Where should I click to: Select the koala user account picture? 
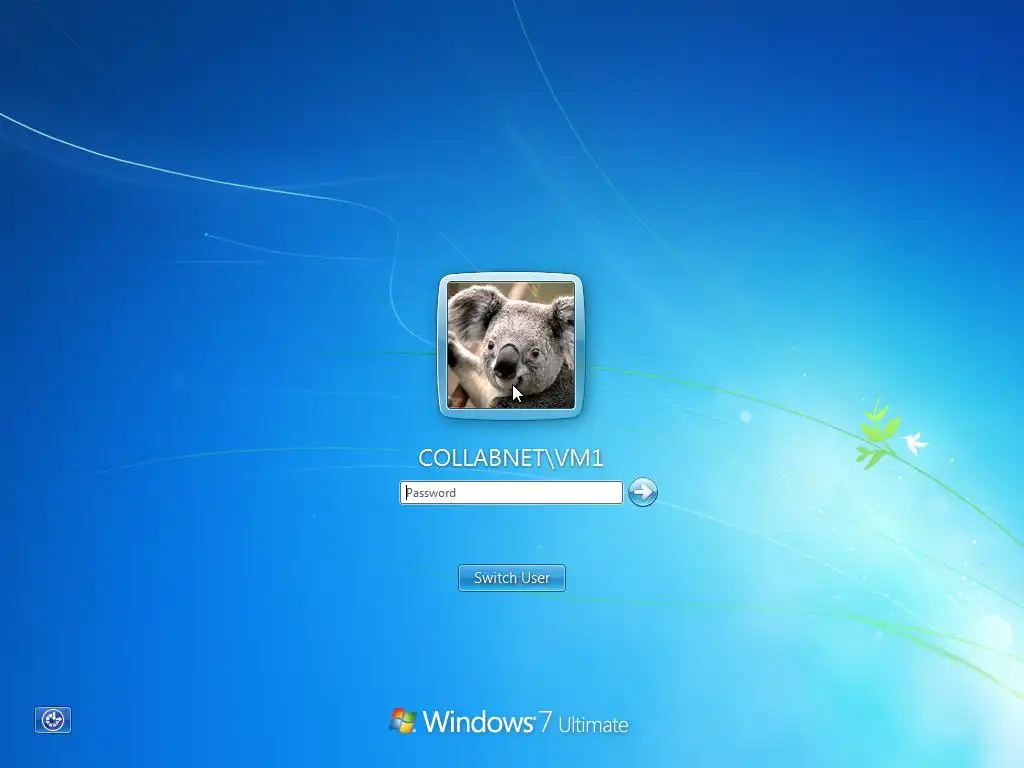point(511,345)
